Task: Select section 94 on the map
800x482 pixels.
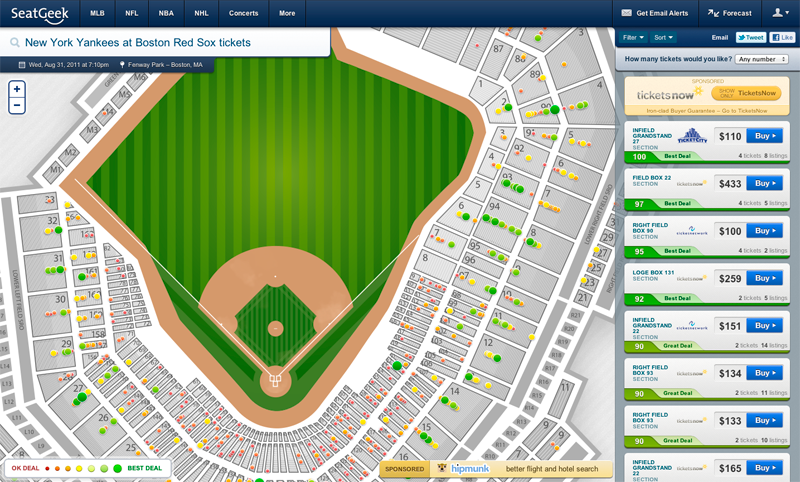Action: (494, 207)
